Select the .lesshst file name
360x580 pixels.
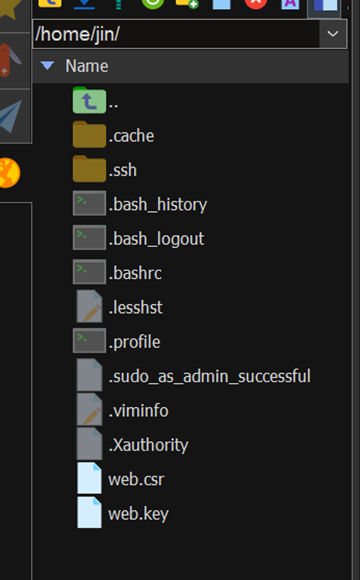136,307
